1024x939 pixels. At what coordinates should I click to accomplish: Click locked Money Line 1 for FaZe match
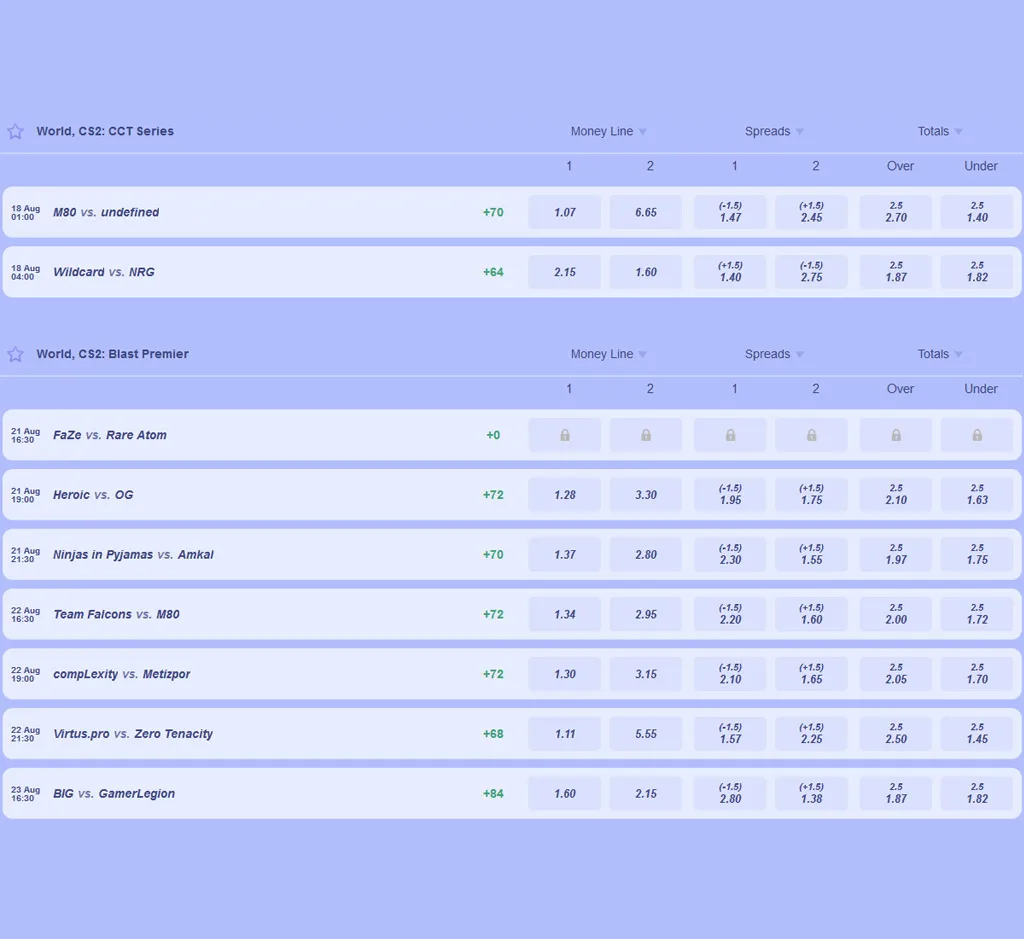click(x=565, y=435)
